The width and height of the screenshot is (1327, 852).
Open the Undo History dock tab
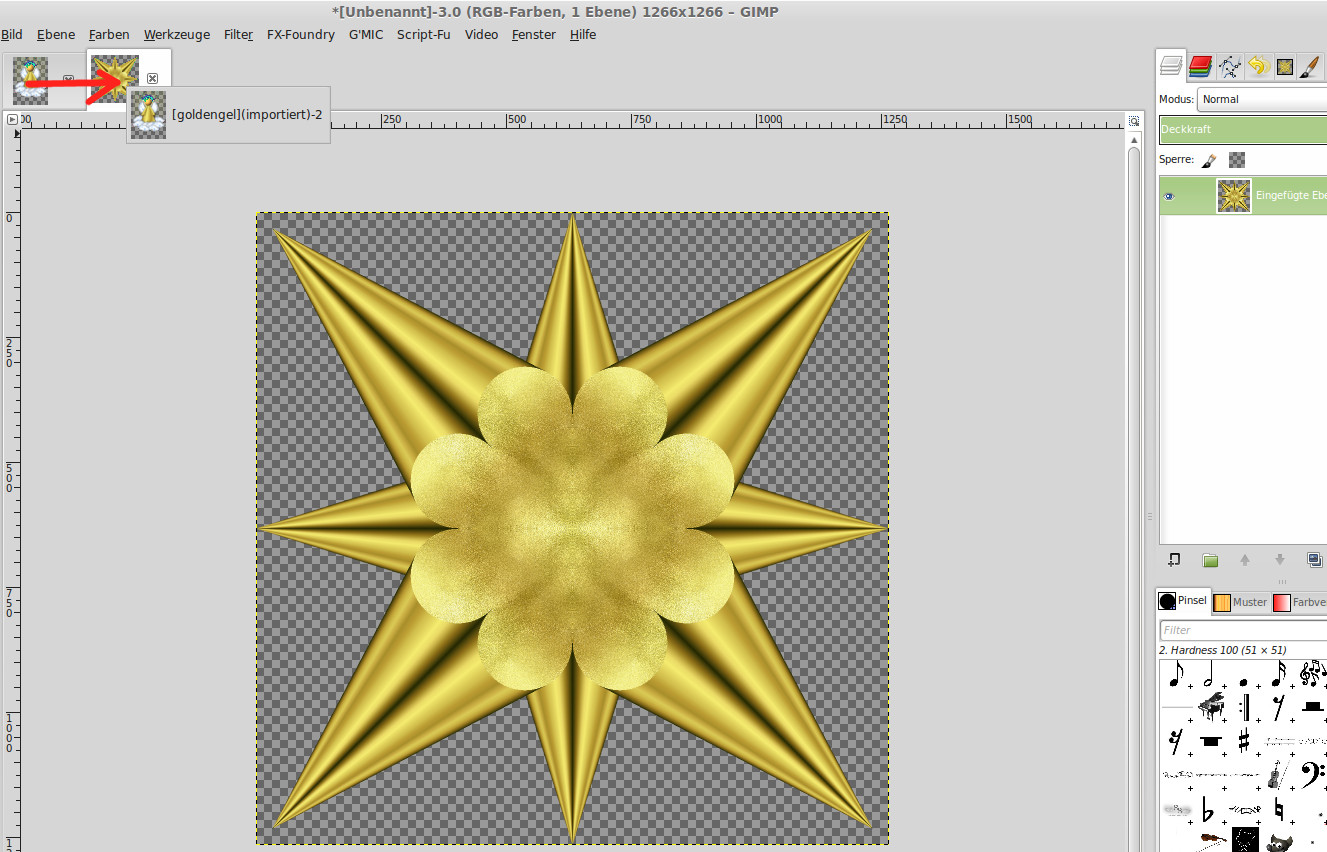pyautogui.click(x=1258, y=67)
